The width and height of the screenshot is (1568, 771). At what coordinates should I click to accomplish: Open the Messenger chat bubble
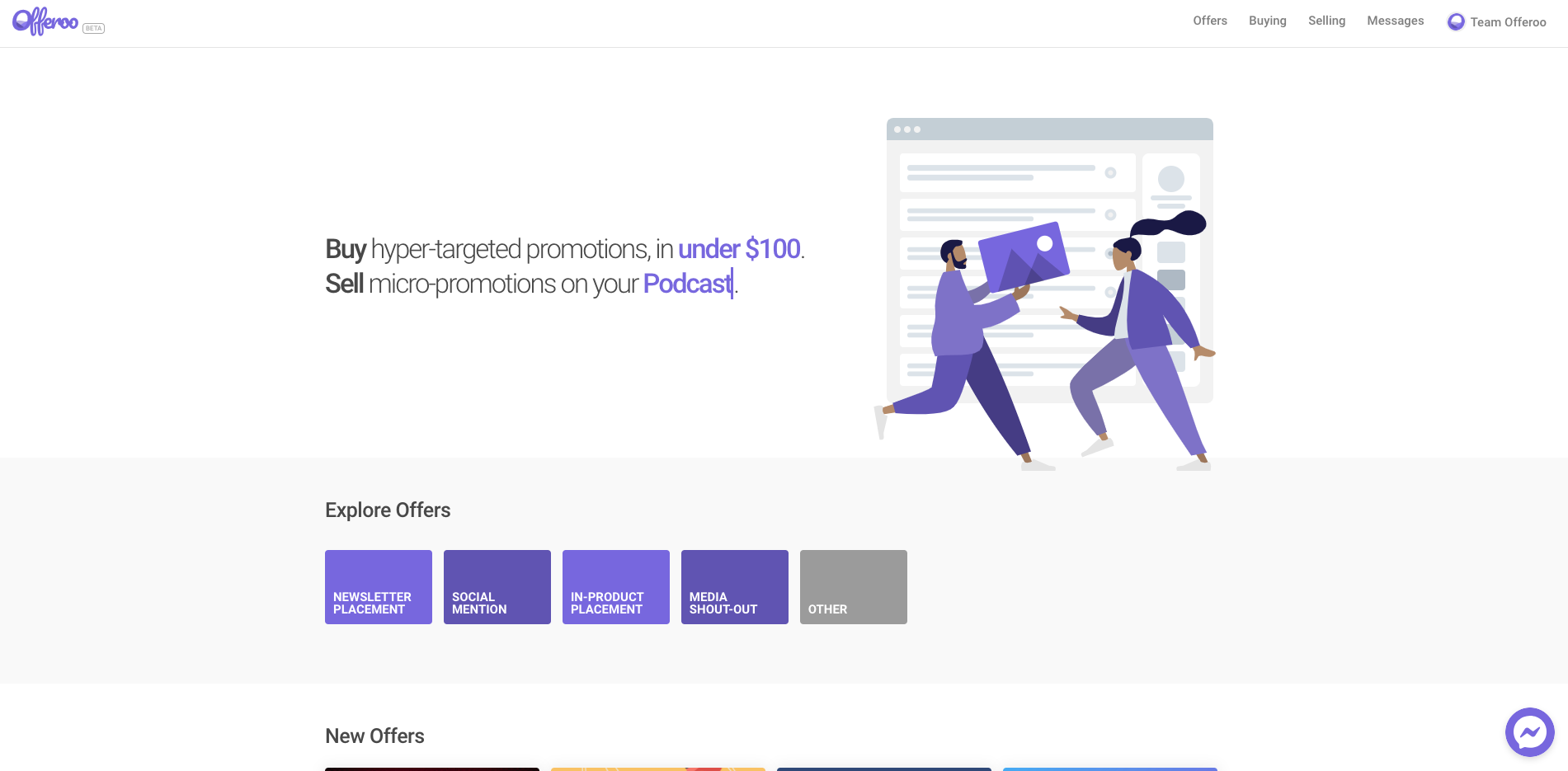(x=1529, y=731)
